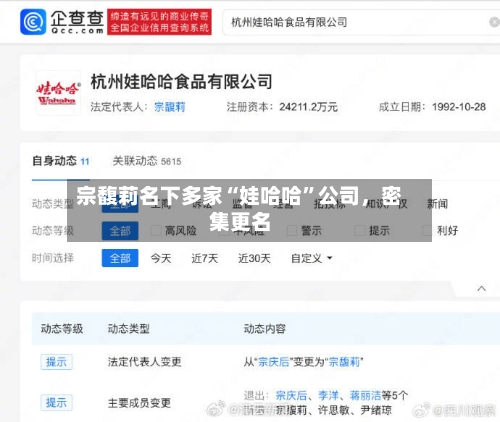Click the 动态等级 column header

tap(62, 329)
